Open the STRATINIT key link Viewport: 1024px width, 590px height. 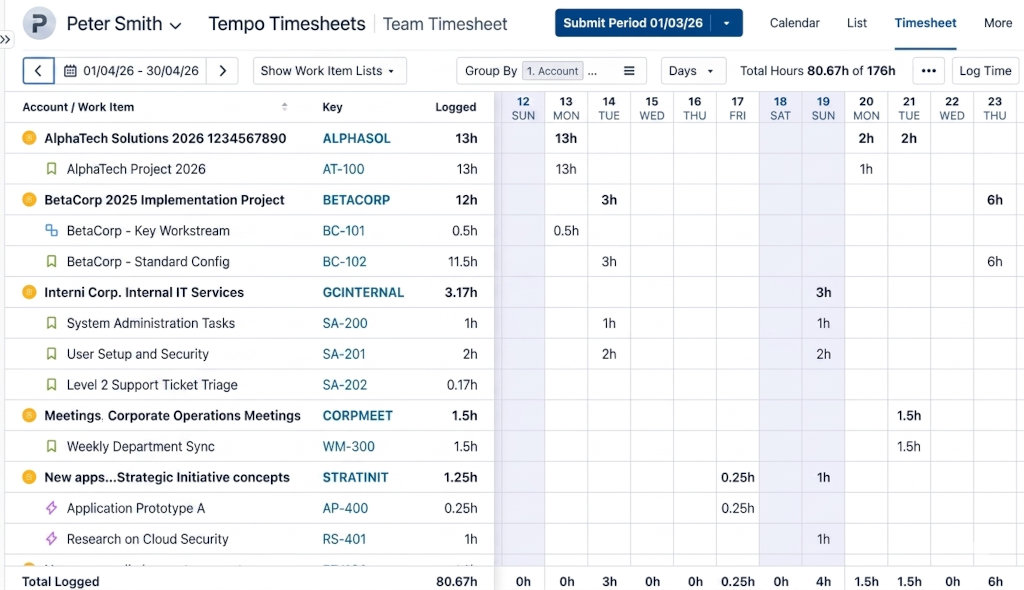(x=355, y=477)
